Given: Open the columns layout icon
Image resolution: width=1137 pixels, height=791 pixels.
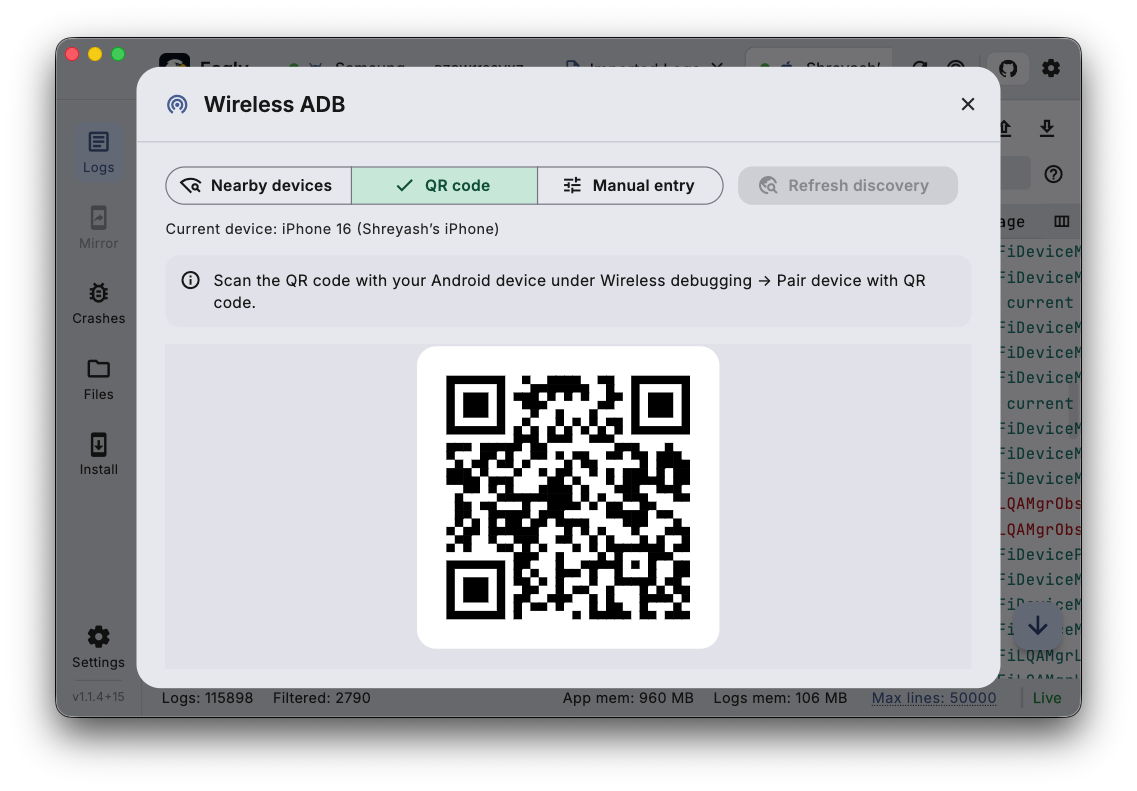Looking at the screenshot, I should click(x=1062, y=221).
